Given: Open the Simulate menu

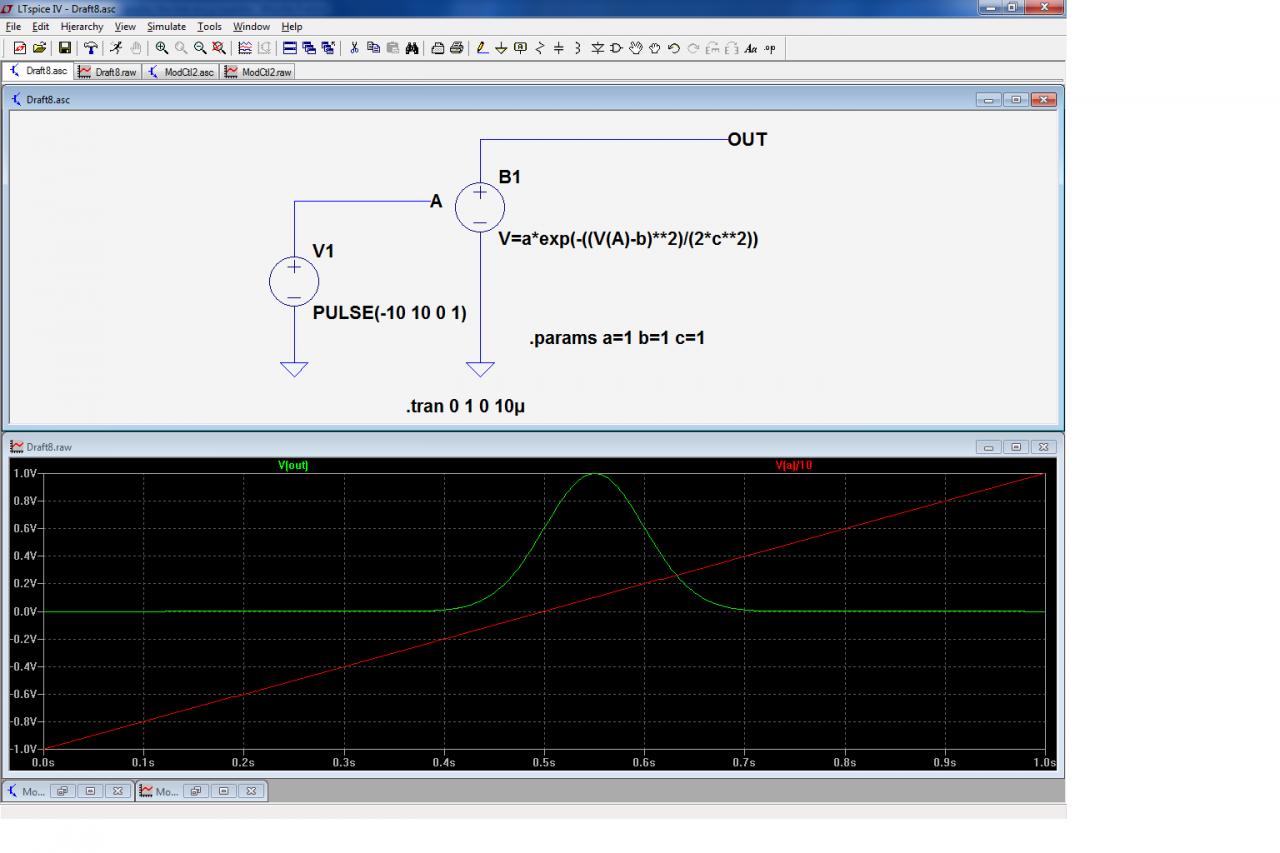Looking at the screenshot, I should (x=166, y=27).
